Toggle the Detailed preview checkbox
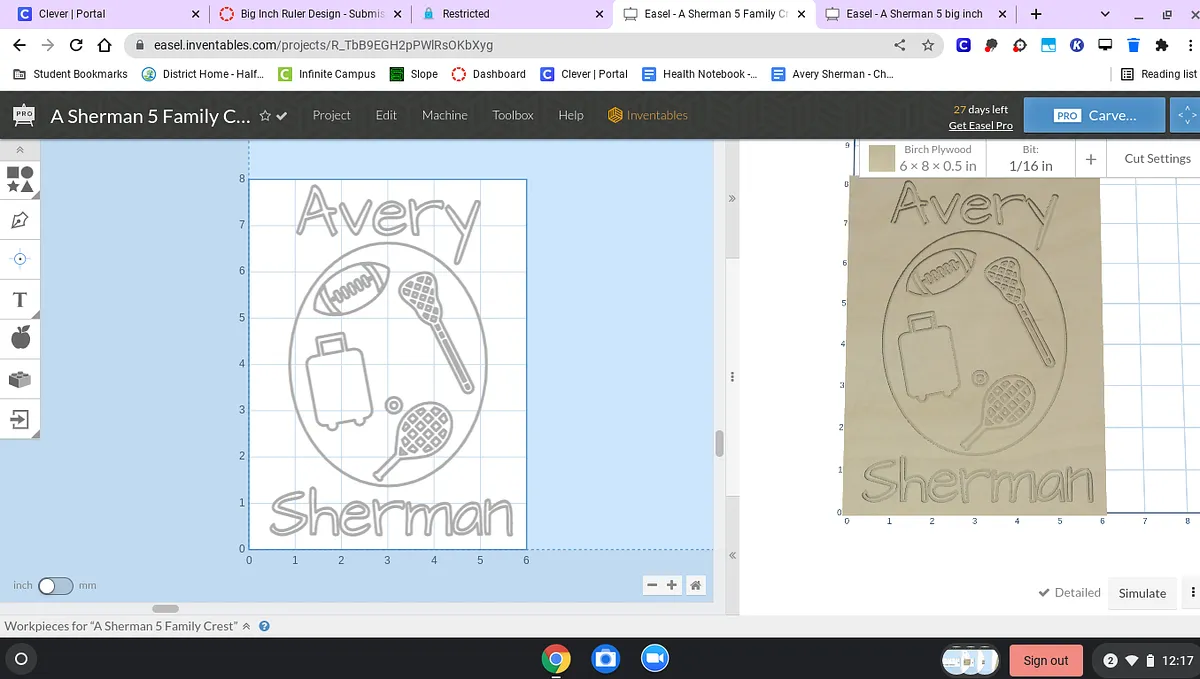The height and width of the screenshot is (679, 1200). point(1069,593)
